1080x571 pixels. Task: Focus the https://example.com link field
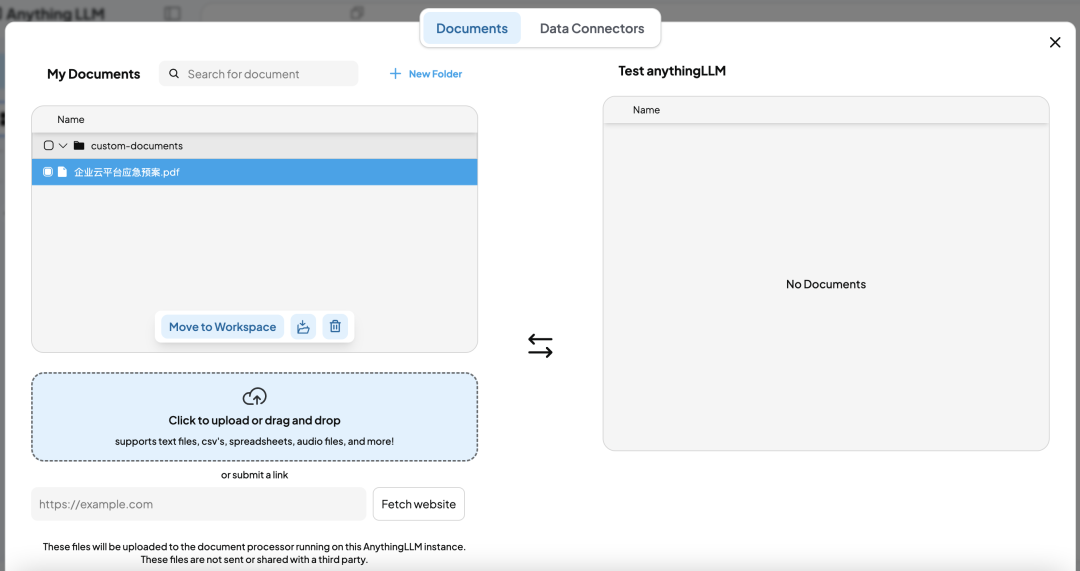click(x=198, y=504)
